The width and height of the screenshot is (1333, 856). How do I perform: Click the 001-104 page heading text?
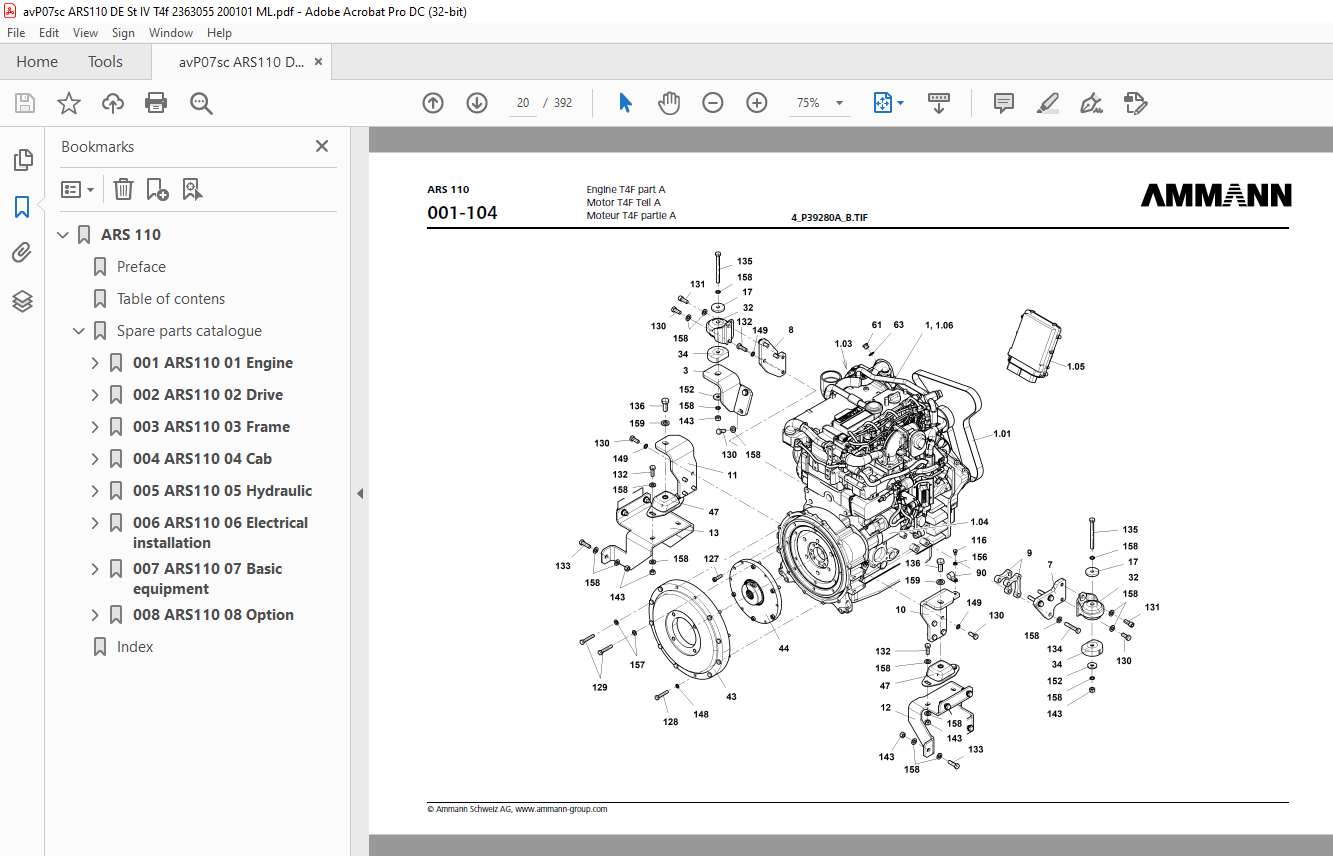coord(462,212)
